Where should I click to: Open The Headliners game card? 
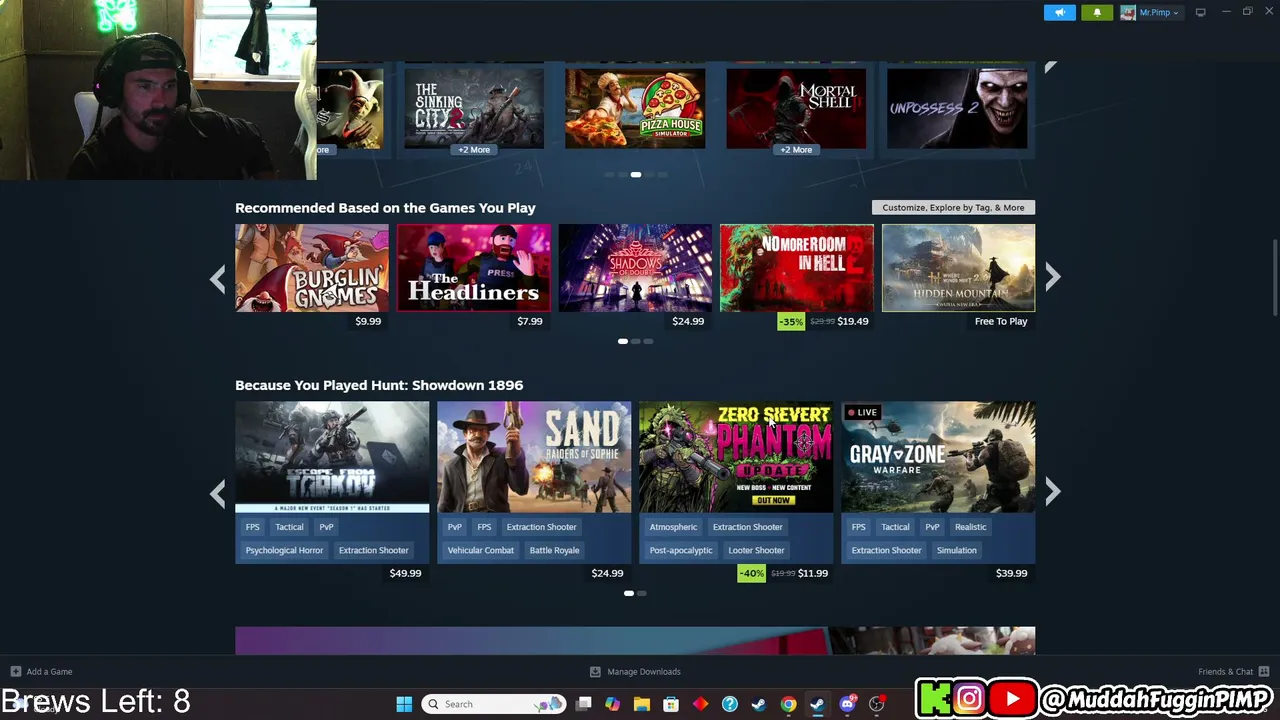[x=474, y=268]
